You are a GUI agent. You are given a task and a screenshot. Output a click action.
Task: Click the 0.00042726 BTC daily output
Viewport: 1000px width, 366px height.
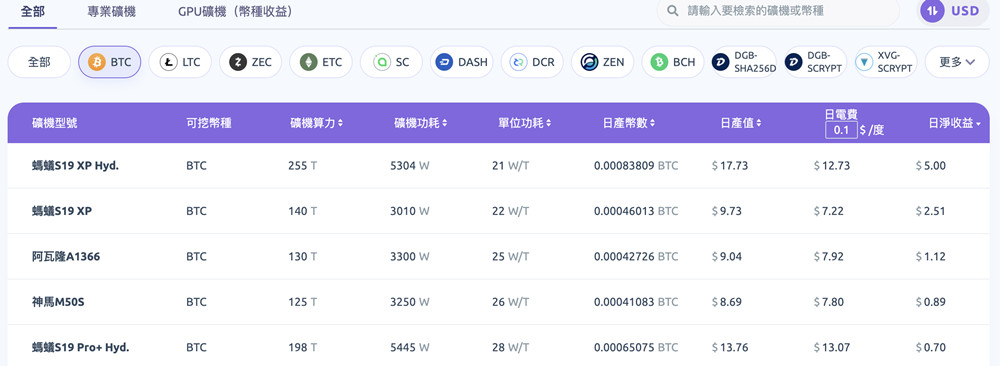click(x=636, y=256)
